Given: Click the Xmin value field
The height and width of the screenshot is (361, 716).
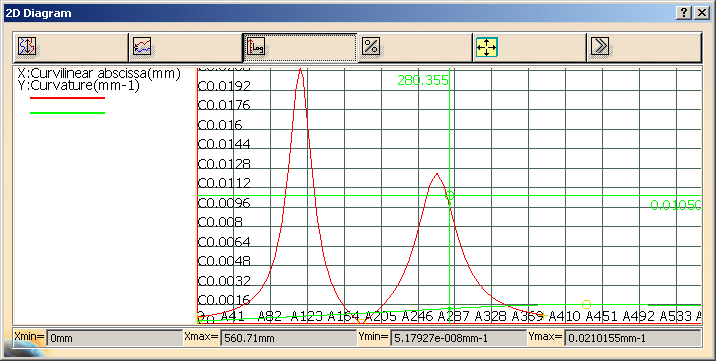Looking at the screenshot, I should click(115, 339).
